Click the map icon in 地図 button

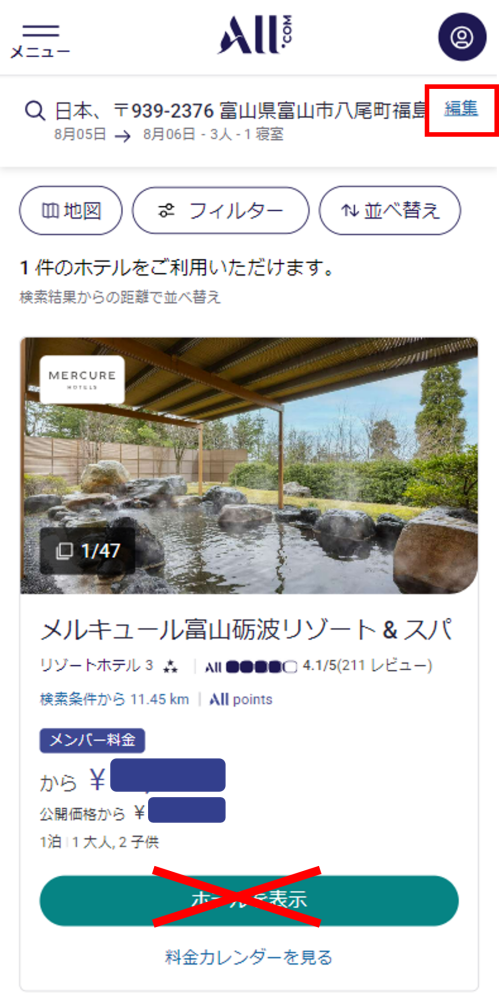click(x=50, y=211)
